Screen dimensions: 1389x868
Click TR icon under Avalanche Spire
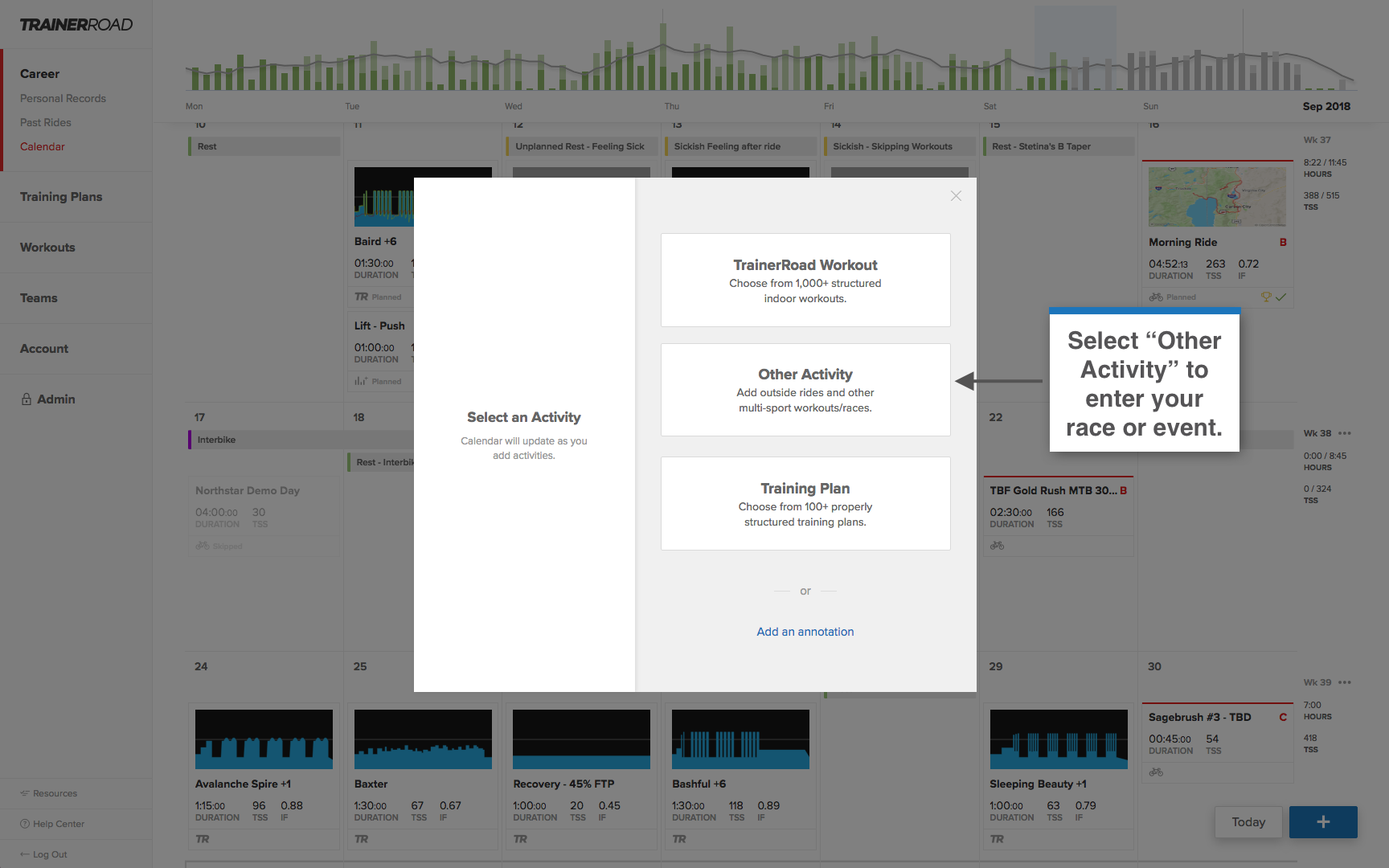point(203,839)
